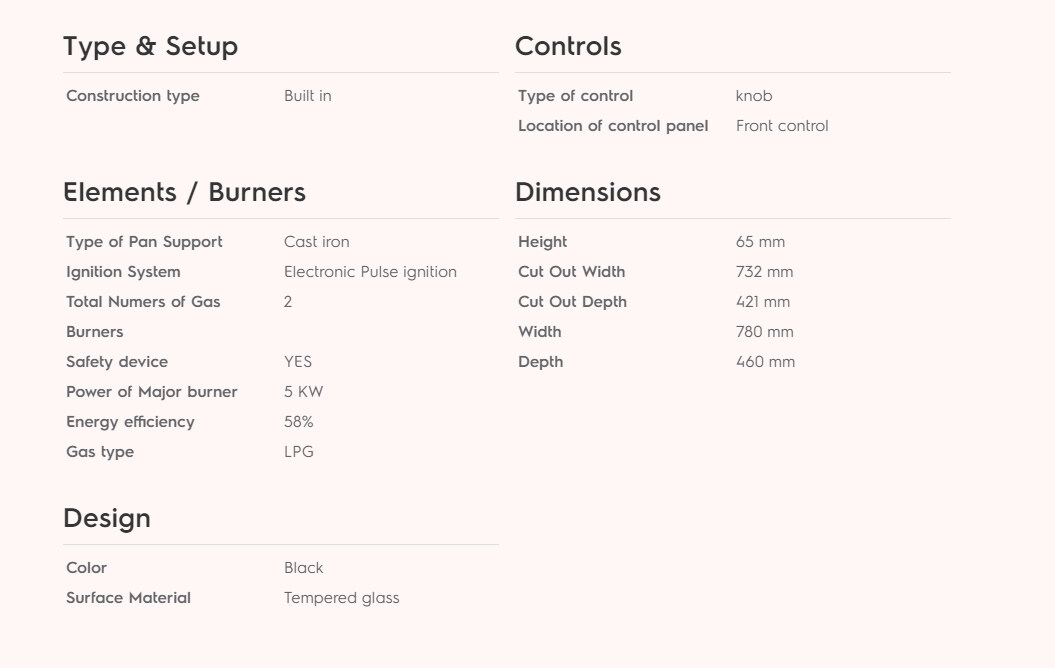
Task: Select the Safety device label
Action: click(x=117, y=362)
